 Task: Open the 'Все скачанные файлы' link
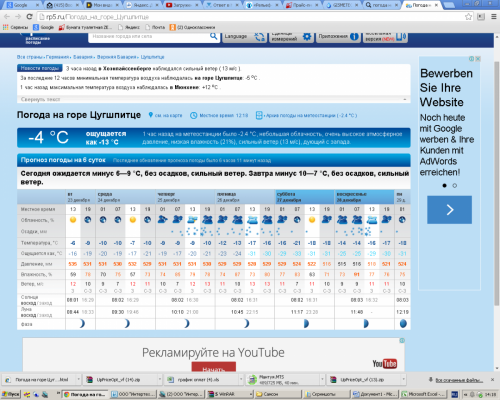tap(459, 380)
